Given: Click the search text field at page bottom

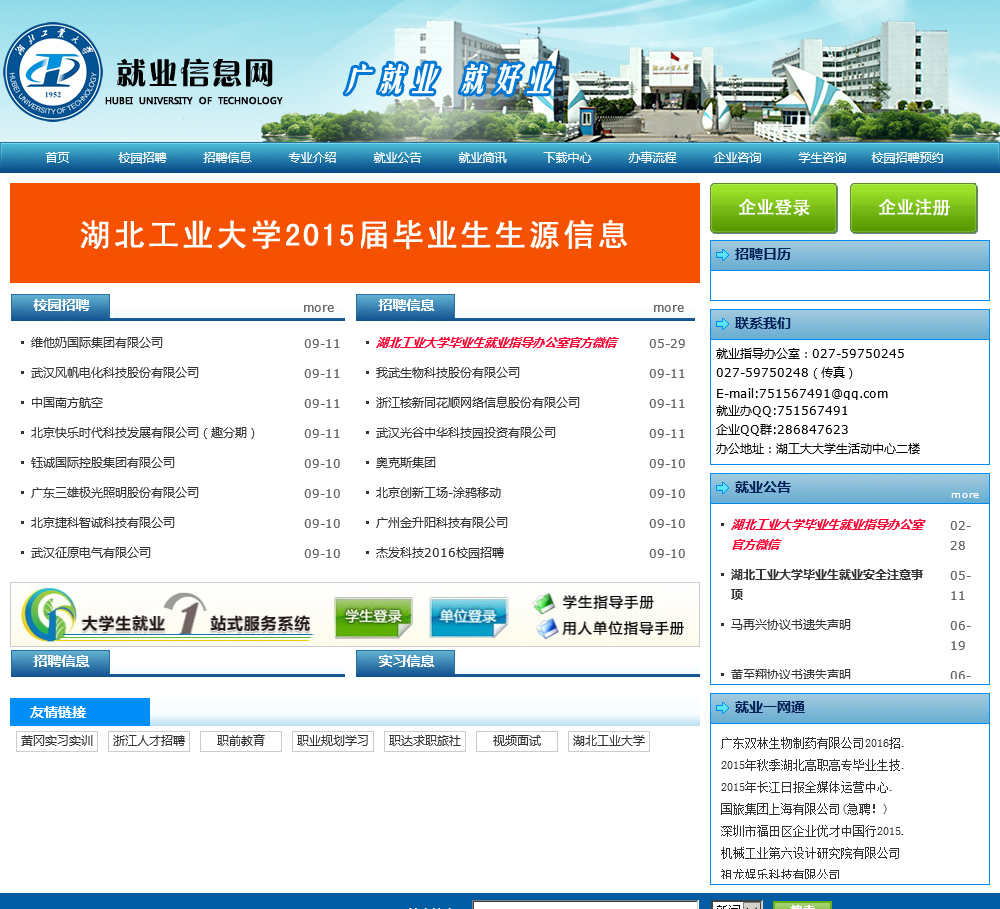Looking at the screenshot, I should pyautogui.click(x=585, y=905).
